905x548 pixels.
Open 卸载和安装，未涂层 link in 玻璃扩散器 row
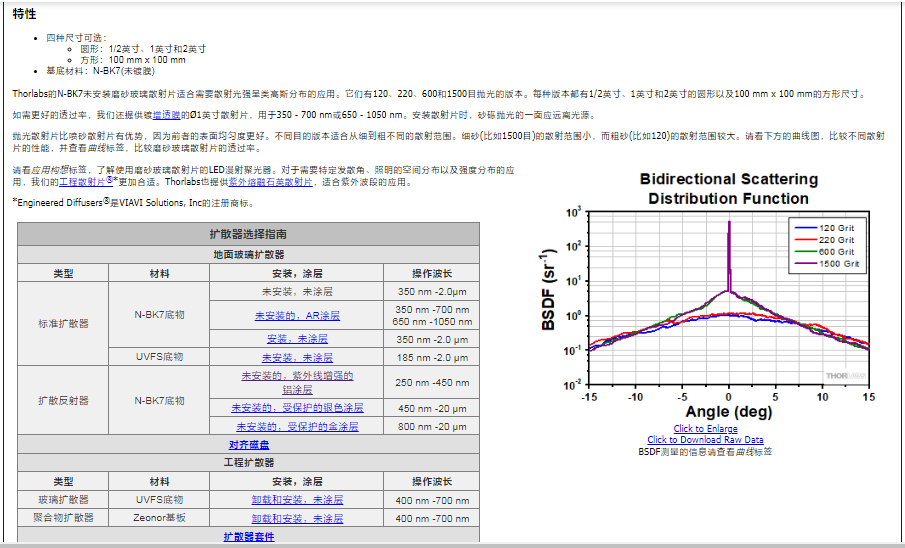click(x=297, y=499)
